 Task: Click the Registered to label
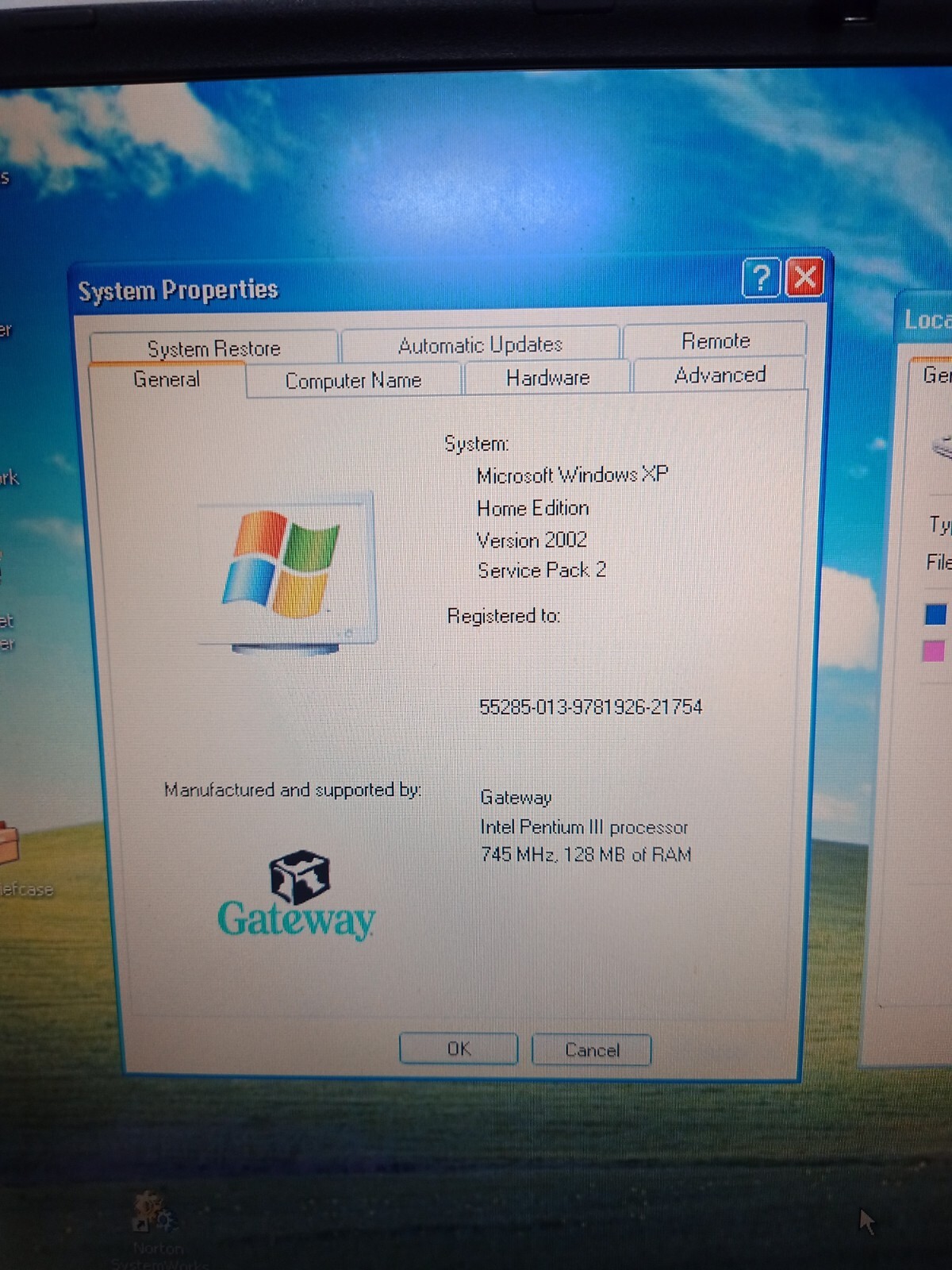(x=504, y=616)
